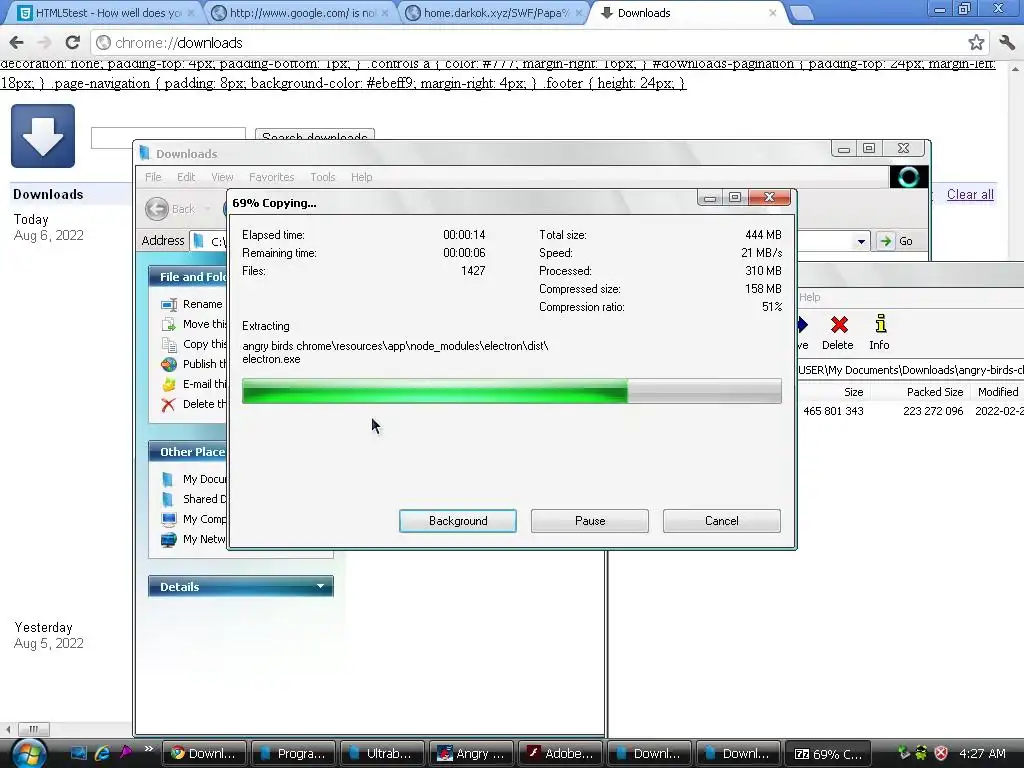Click the File and Folder Tasks header
Screen dimensions: 1024x768
188,277
